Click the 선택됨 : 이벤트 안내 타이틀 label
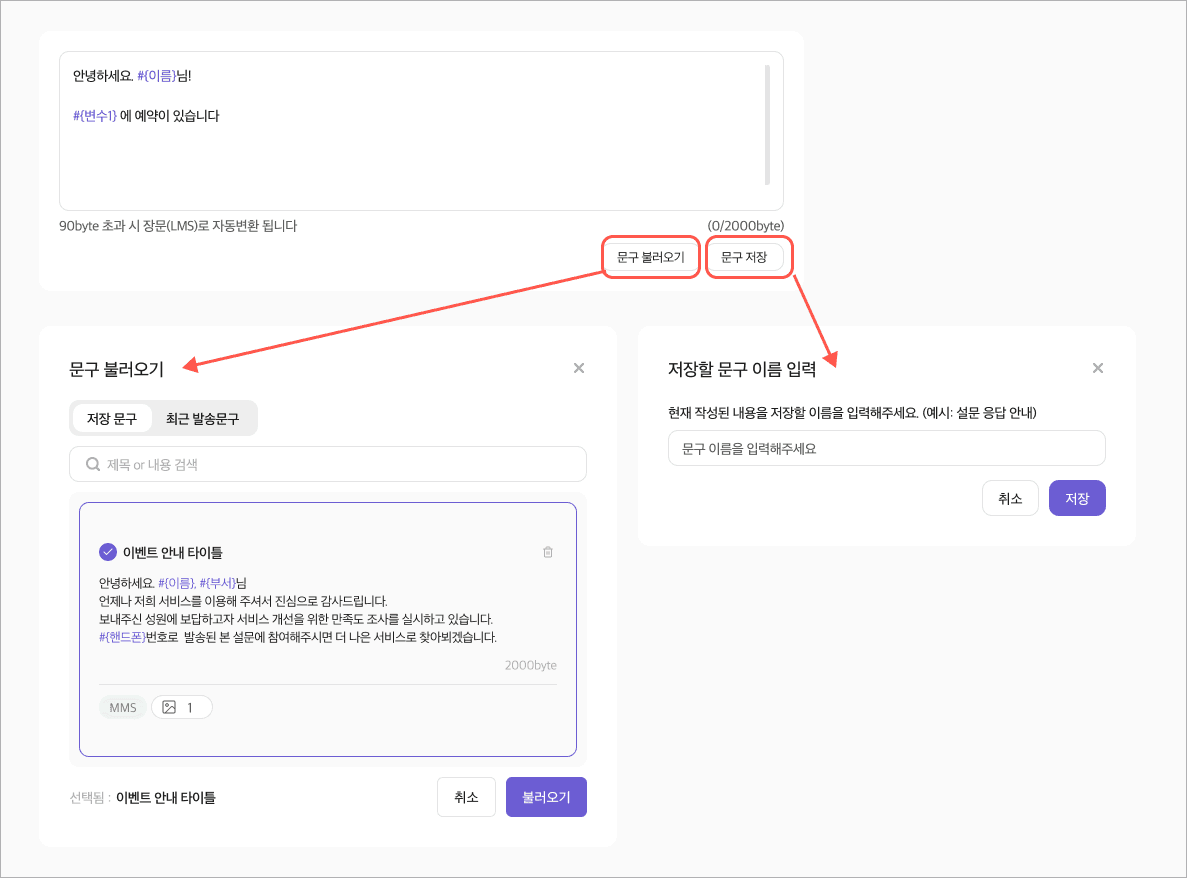This screenshot has width=1187, height=878. click(142, 798)
